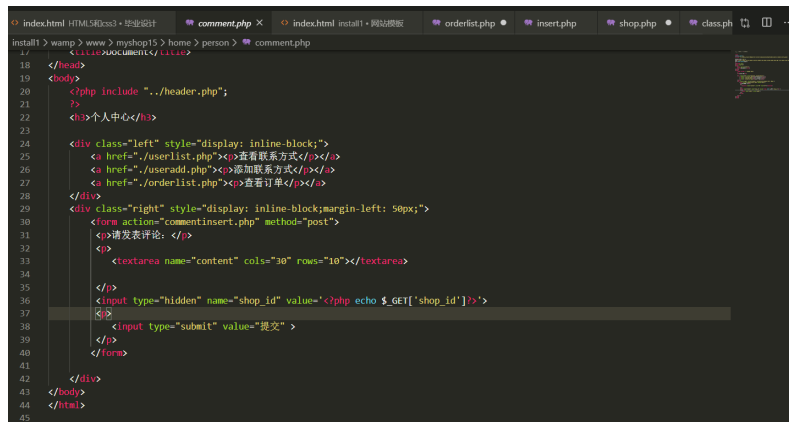Viewport: 801px width, 425px height.
Task: Click PHP file icon on comment.php tab
Action: [190, 23]
